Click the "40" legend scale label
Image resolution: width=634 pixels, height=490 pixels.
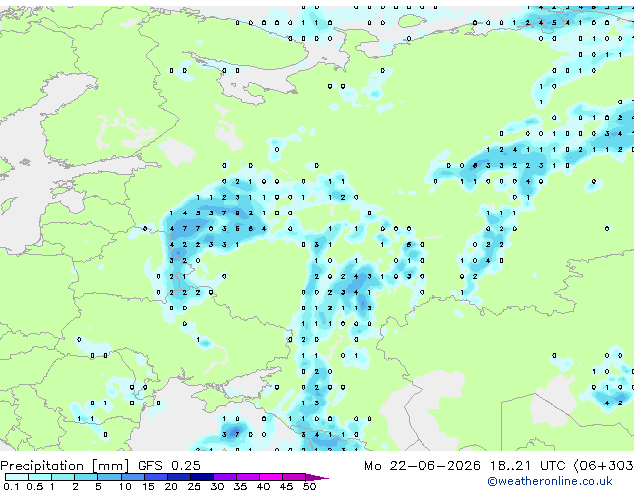[263, 486]
